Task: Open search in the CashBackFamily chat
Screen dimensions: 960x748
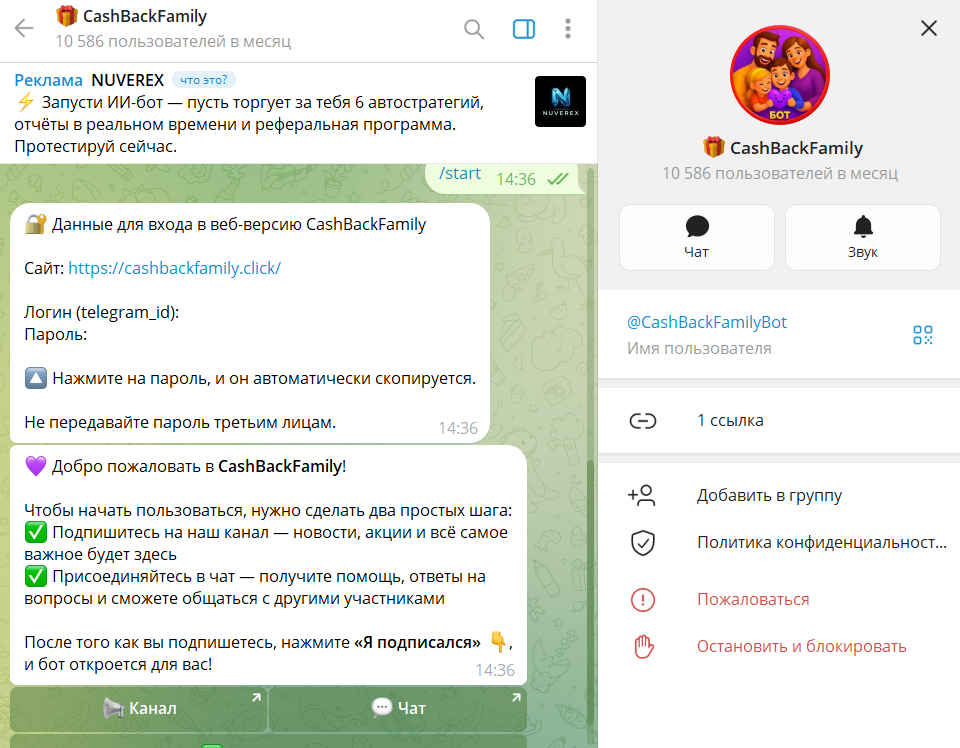Action: pos(474,29)
